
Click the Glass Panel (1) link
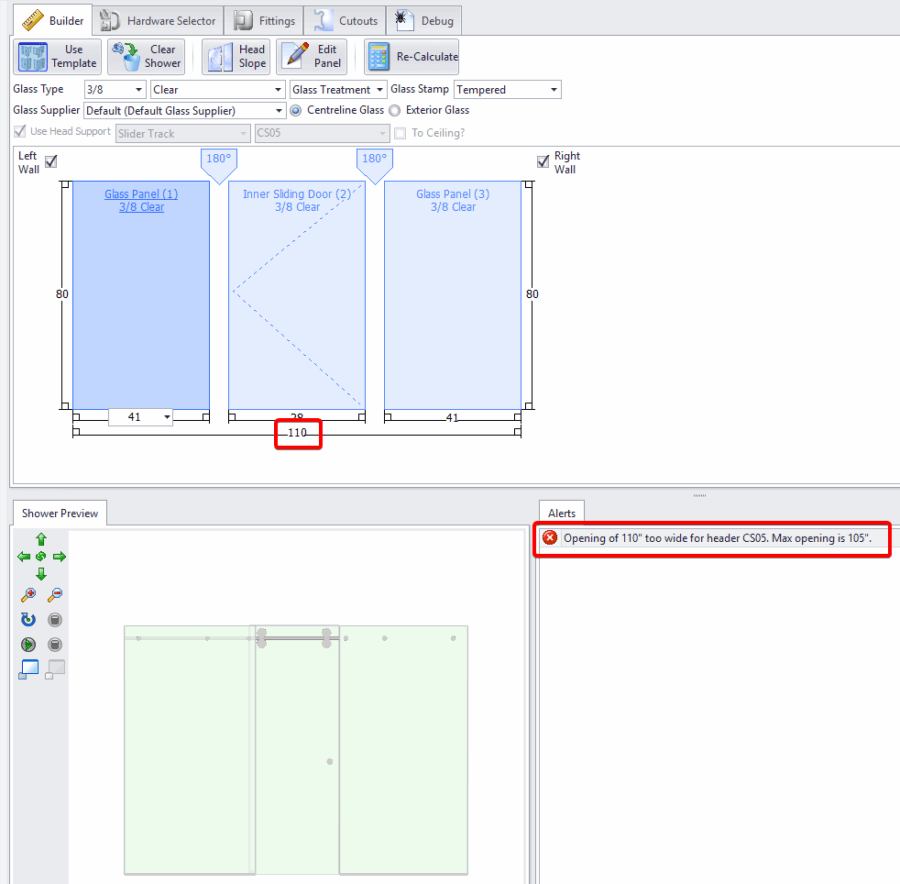(x=141, y=194)
